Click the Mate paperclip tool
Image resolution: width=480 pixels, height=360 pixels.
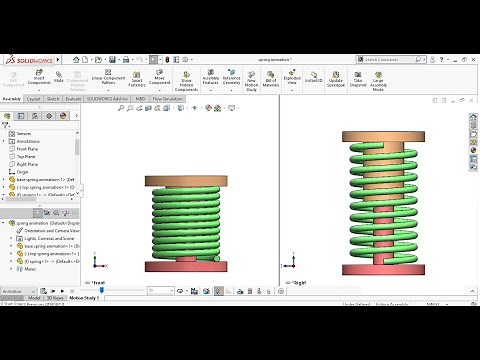pyautogui.click(x=59, y=76)
